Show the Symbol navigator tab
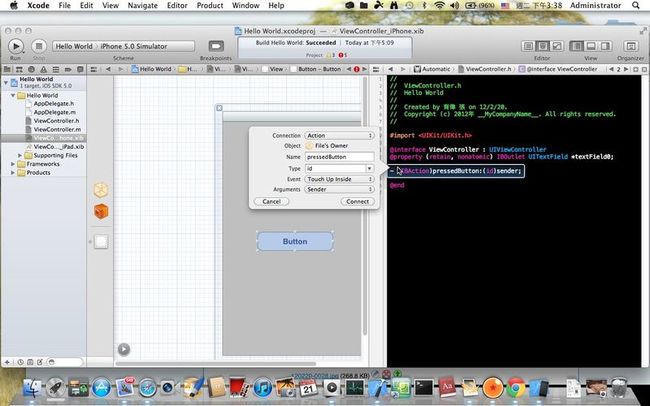The width and height of the screenshot is (650, 406). 19,69
